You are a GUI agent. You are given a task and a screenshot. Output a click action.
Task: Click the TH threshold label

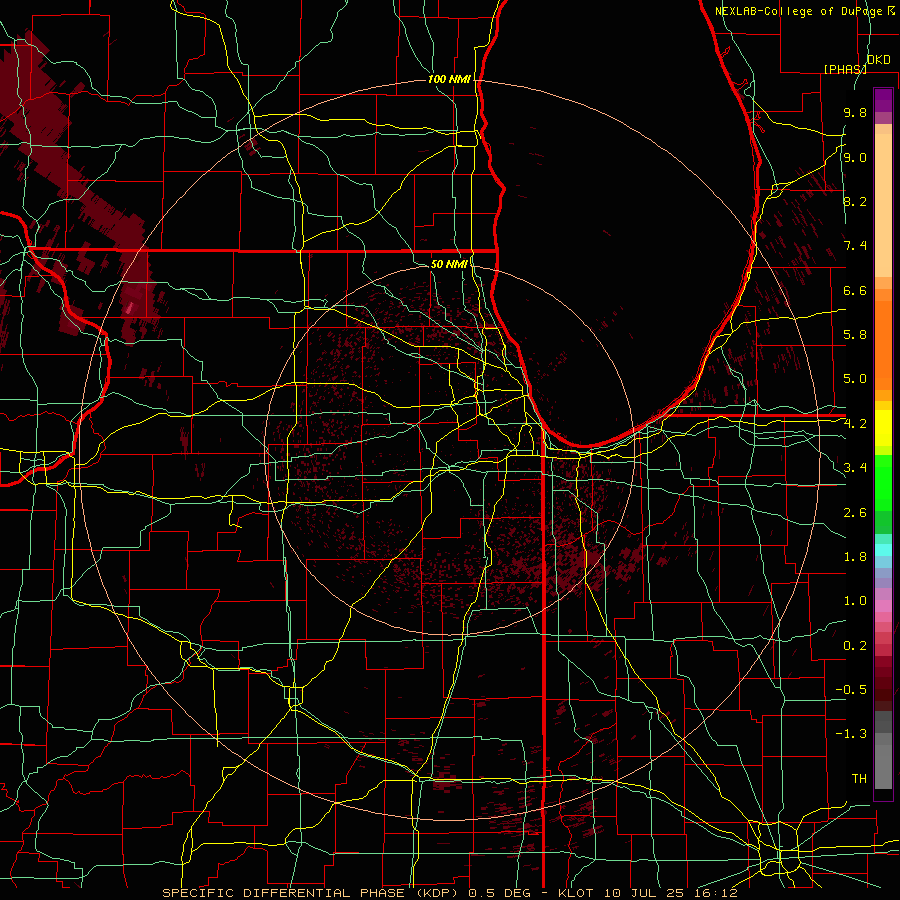[859, 779]
